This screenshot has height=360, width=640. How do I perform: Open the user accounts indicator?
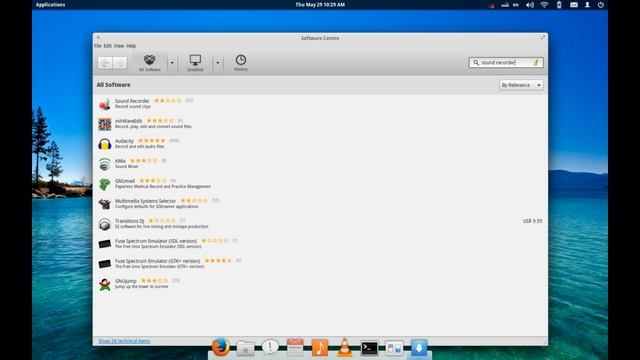pos(587,5)
